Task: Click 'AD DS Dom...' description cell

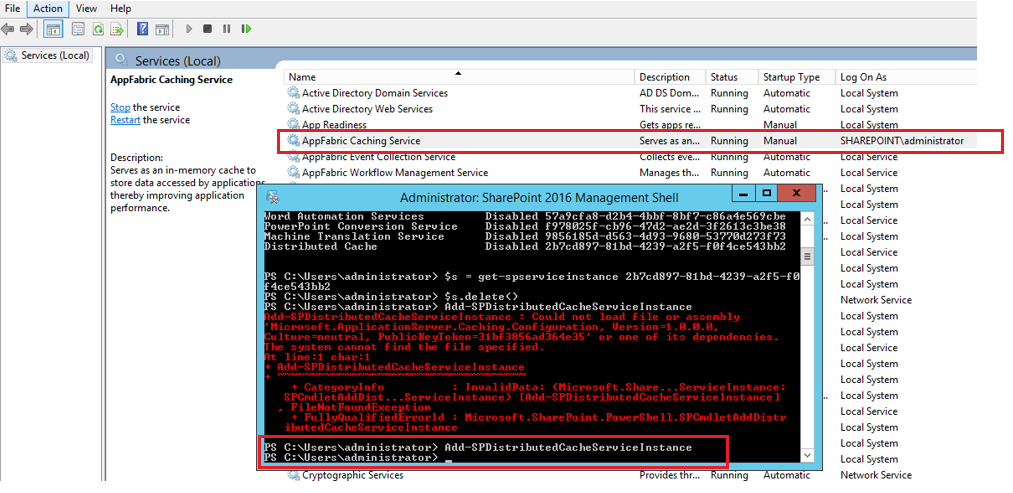Action: (x=669, y=93)
